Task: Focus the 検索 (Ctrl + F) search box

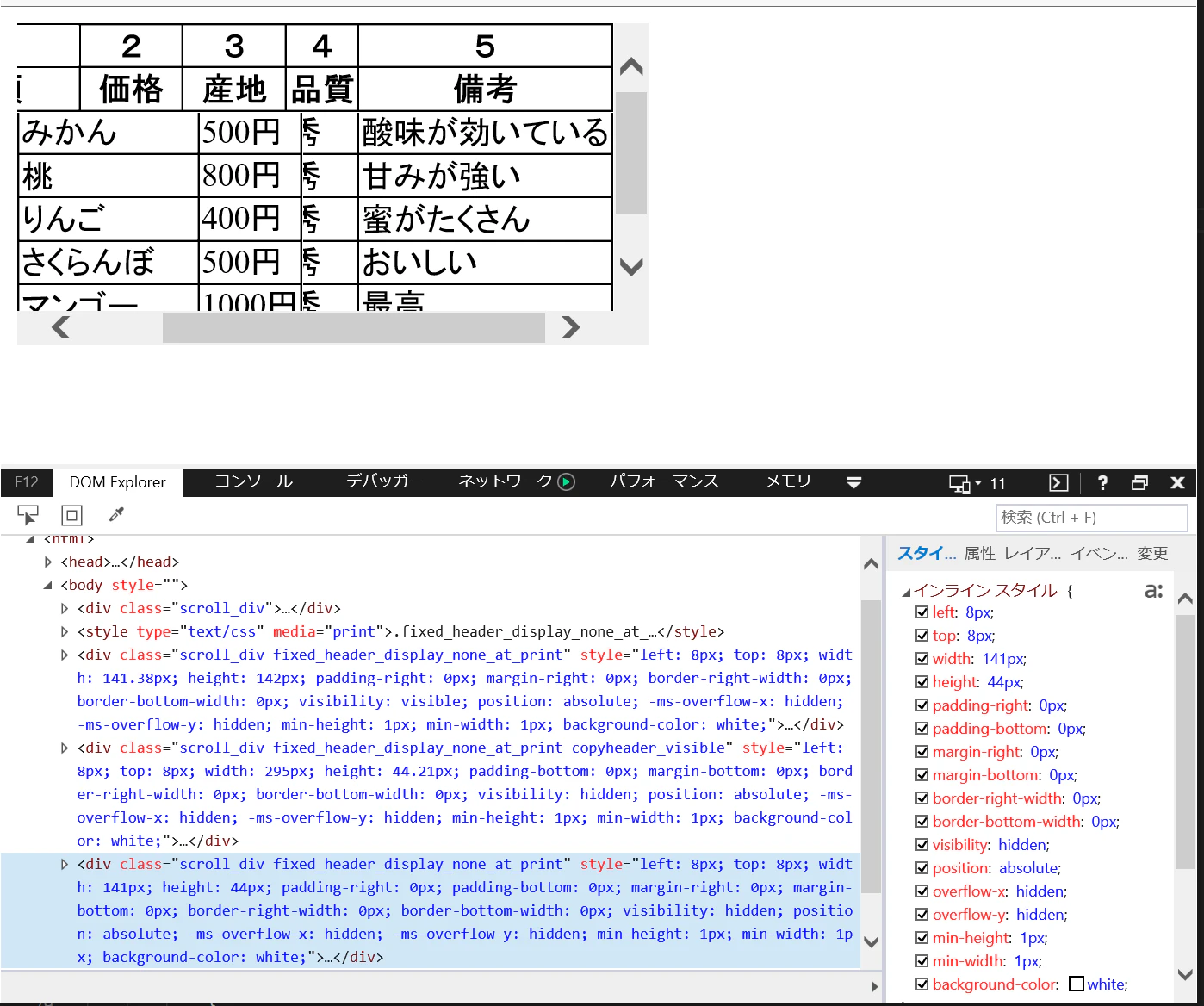Action: coord(1092,518)
